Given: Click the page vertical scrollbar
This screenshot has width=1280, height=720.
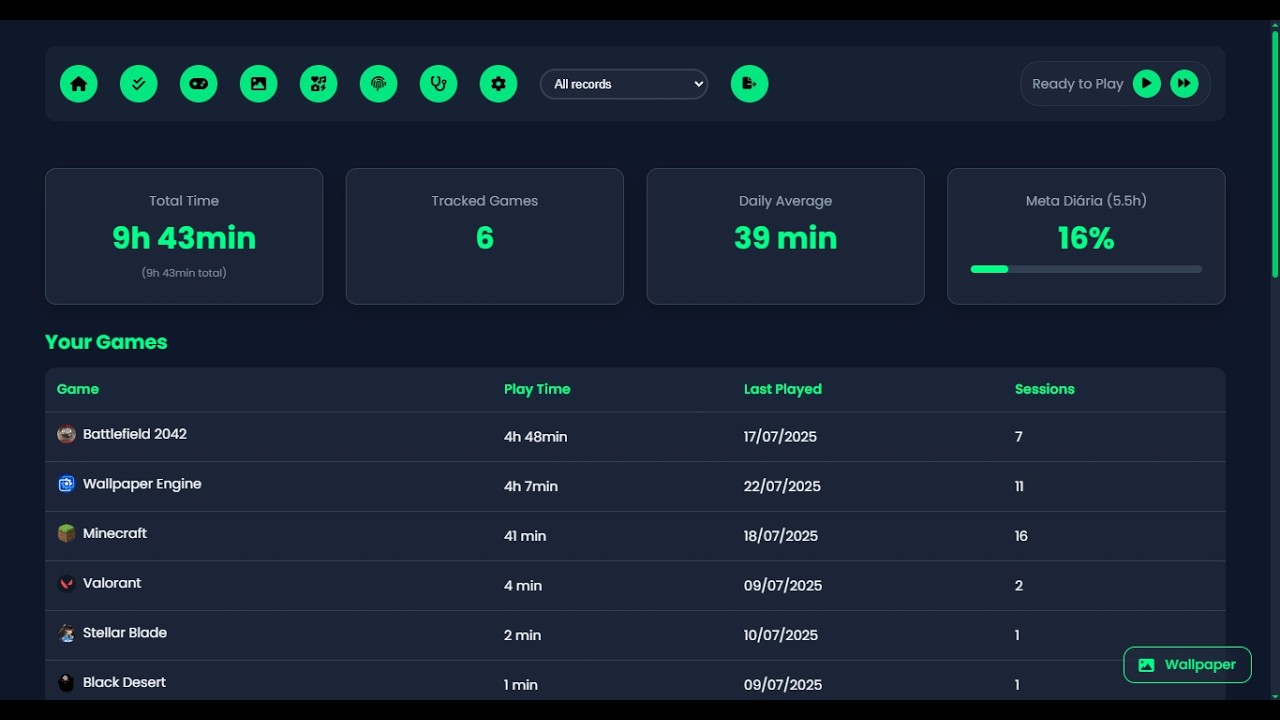Looking at the screenshot, I should (x=1275, y=155).
